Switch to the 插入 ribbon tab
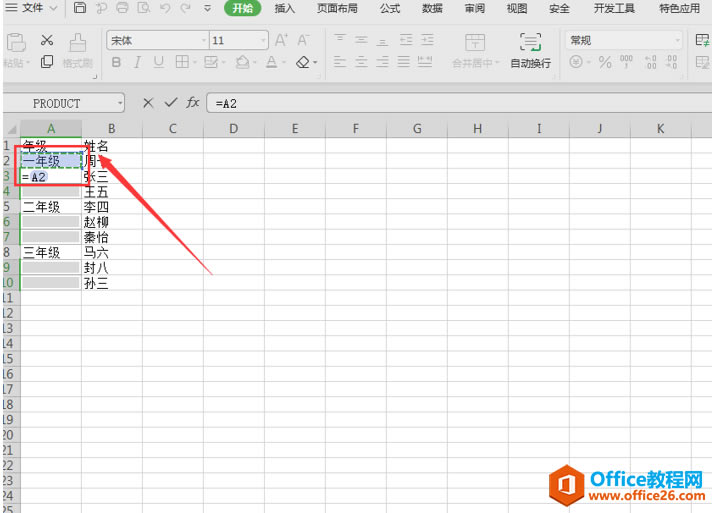The height and width of the screenshot is (513, 712). click(x=285, y=8)
